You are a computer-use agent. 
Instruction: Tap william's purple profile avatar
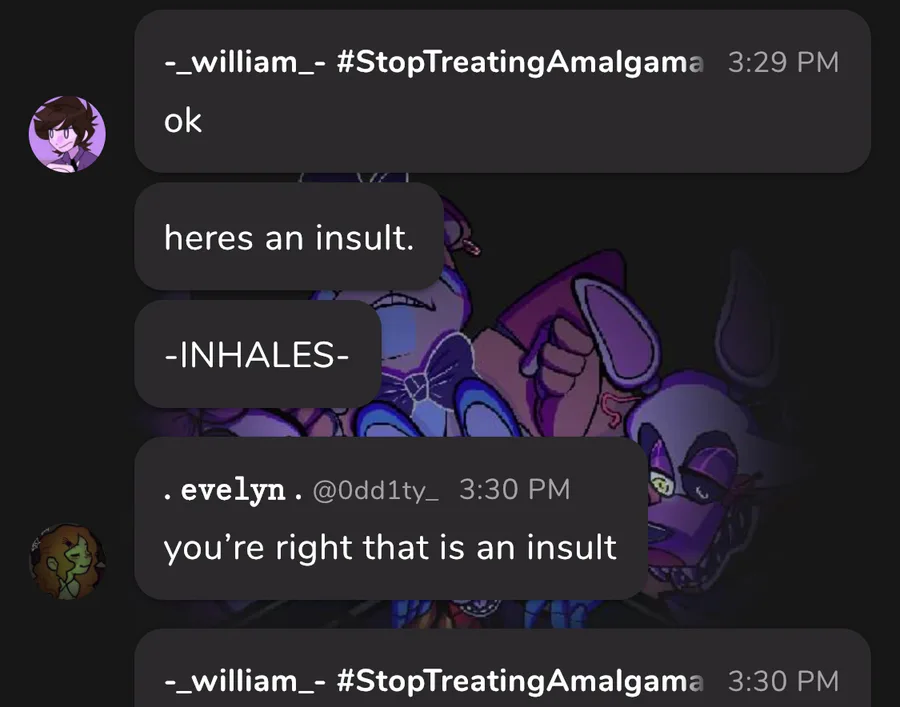pos(67,135)
